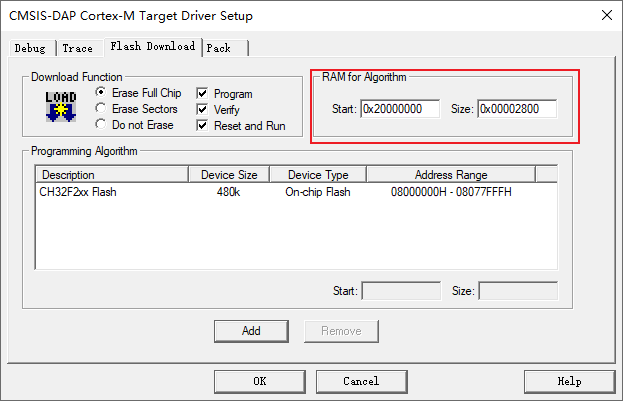The height and width of the screenshot is (401, 623).
Task: Switch to the Debug tab
Action: tap(30, 48)
